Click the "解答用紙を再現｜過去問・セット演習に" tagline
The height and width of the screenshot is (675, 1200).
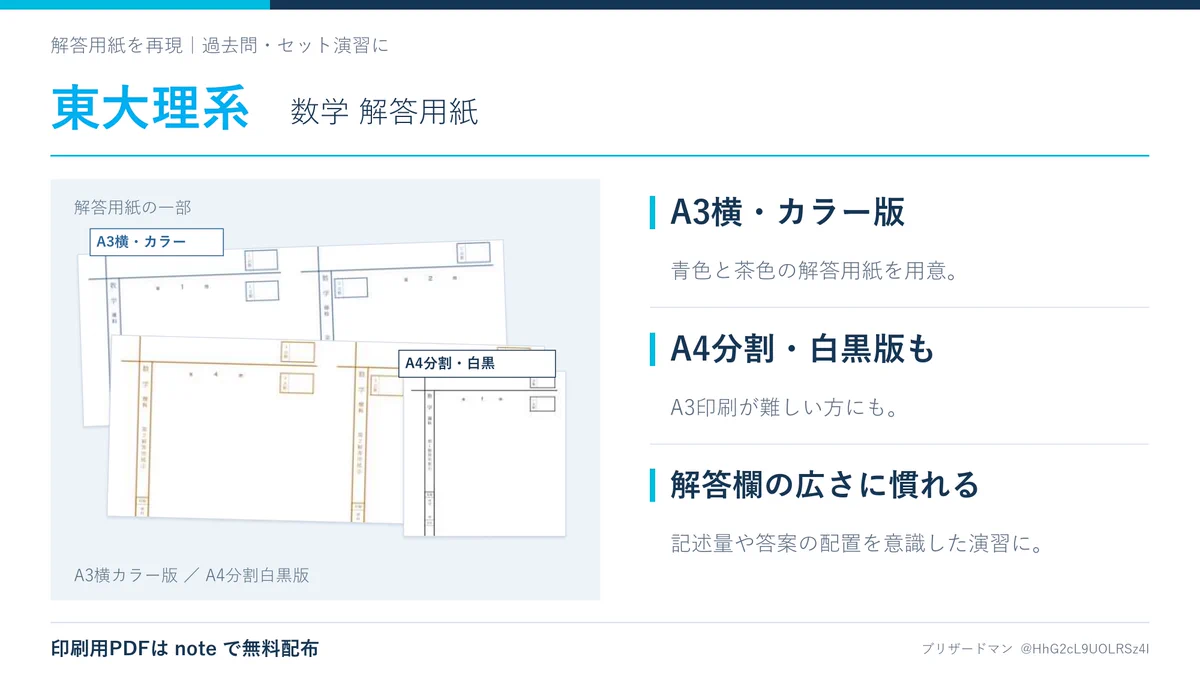pos(219,45)
